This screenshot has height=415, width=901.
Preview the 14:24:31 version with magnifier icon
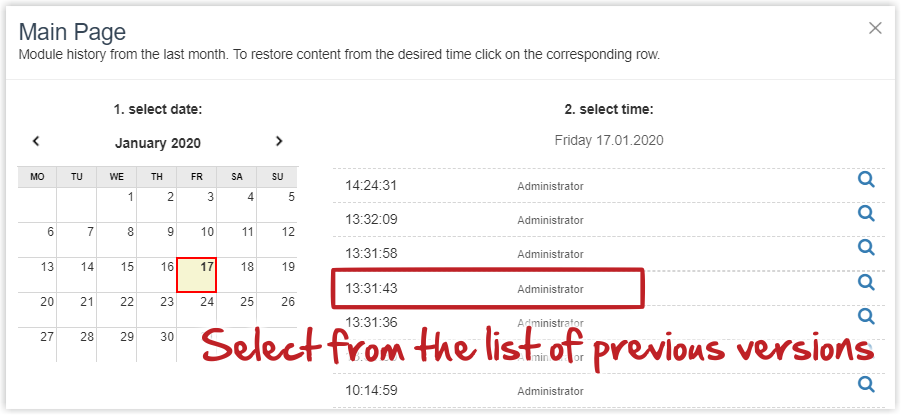pos(866,180)
